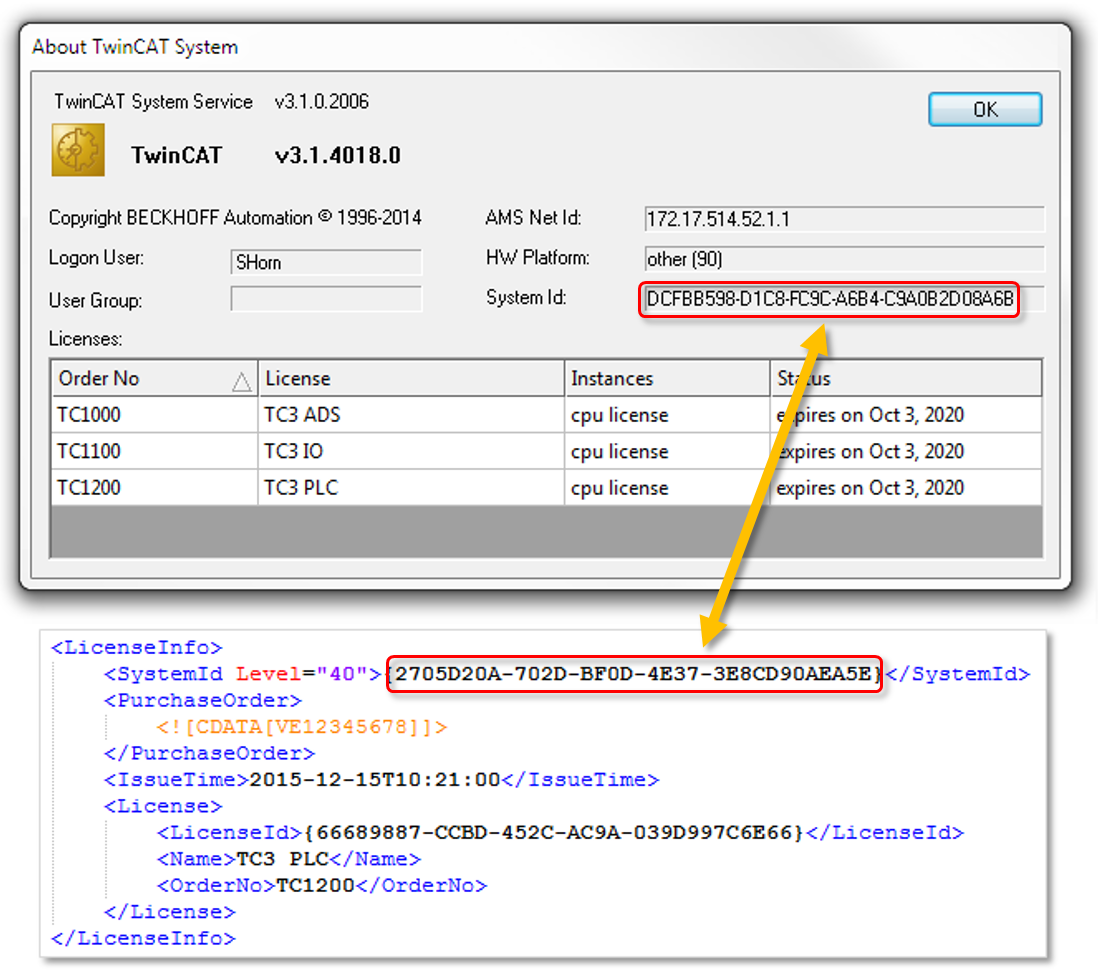The image size is (1098, 975).
Task: Select the TC1100 order row
Action: [546, 451]
